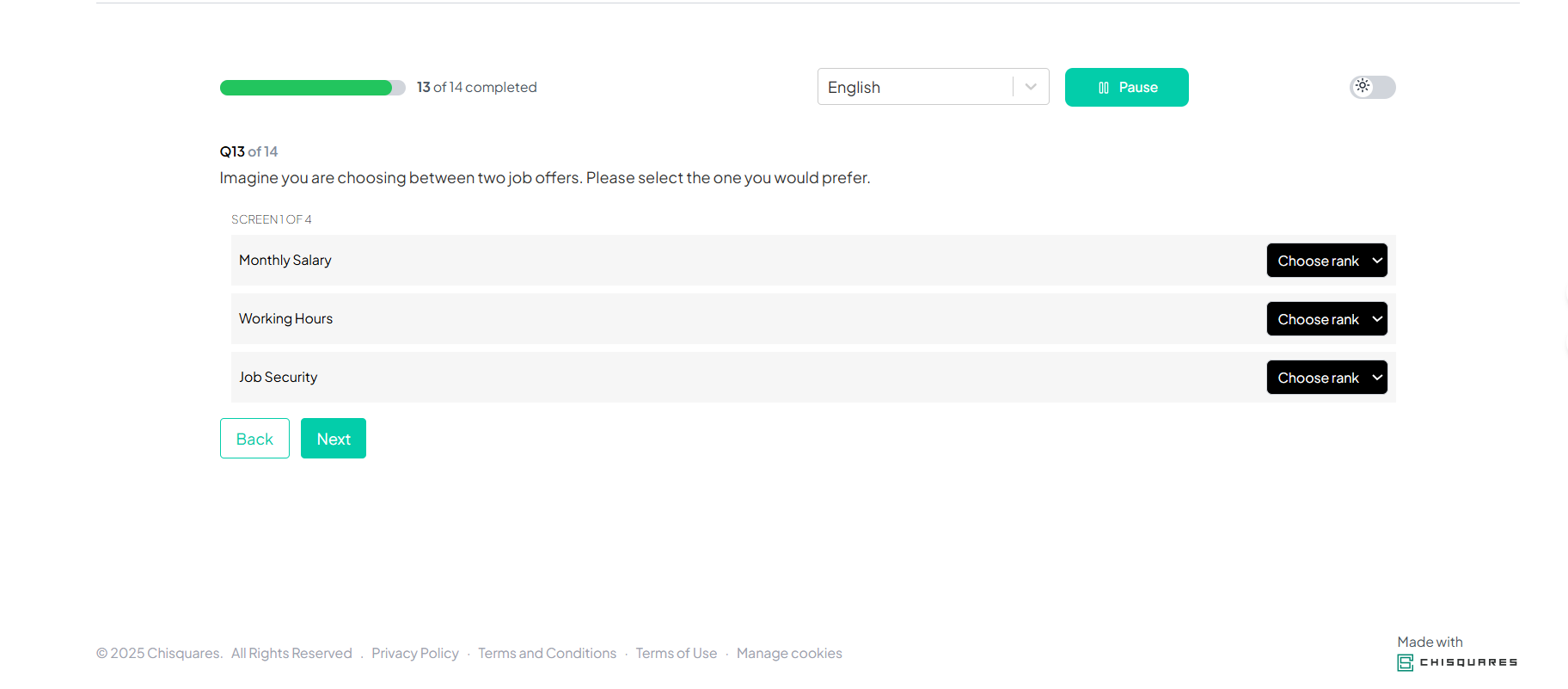
Task: Select the Working Hours row label
Action: [x=286, y=319]
